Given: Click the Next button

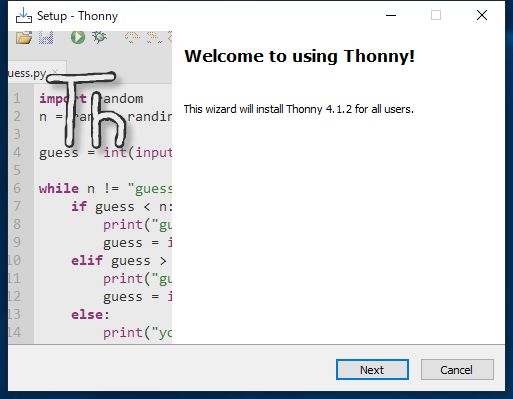Looking at the screenshot, I should [372, 369].
